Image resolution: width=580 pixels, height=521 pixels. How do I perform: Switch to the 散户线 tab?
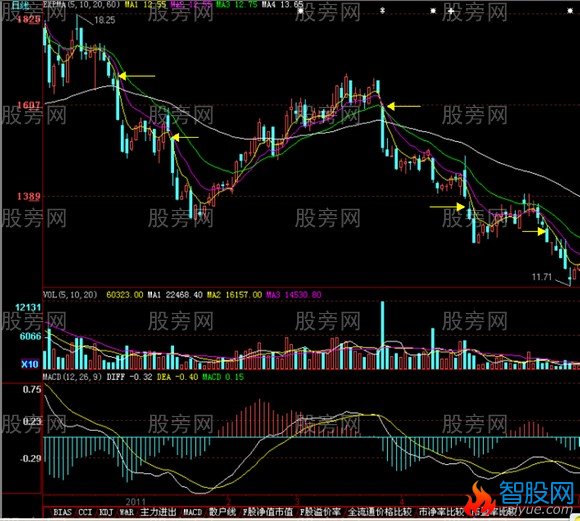pyautogui.click(x=222, y=512)
